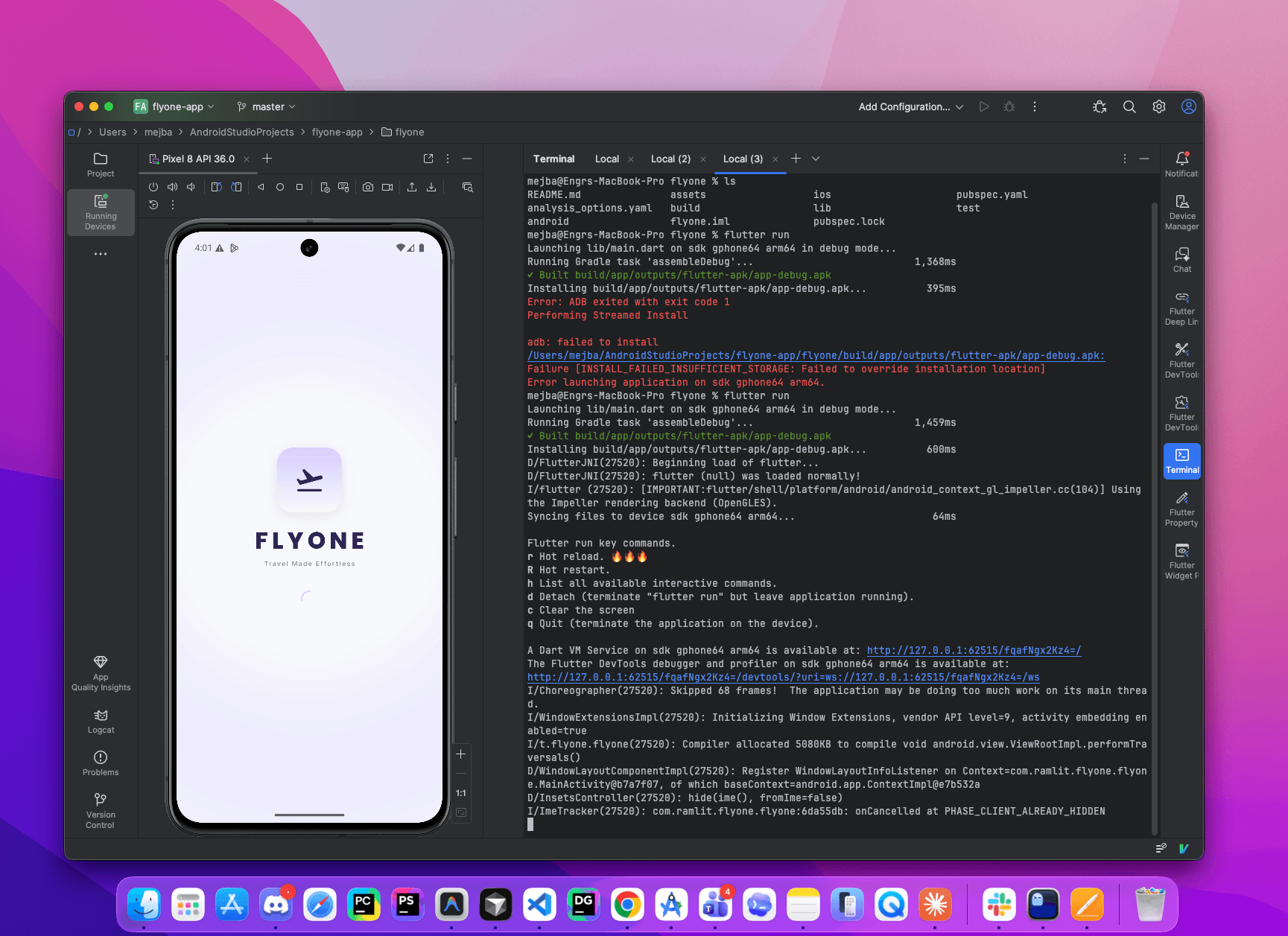Expand terminal tab options chevron

tap(816, 159)
